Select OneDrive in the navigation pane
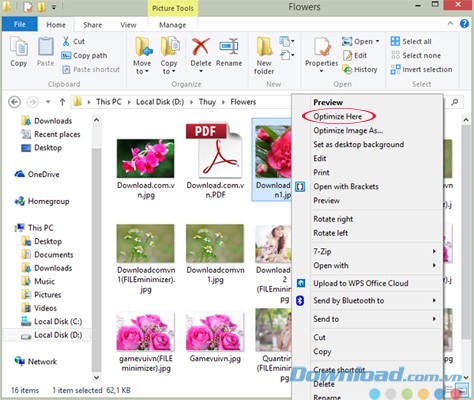The width and height of the screenshot is (474, 400). [x=37, y=174]
